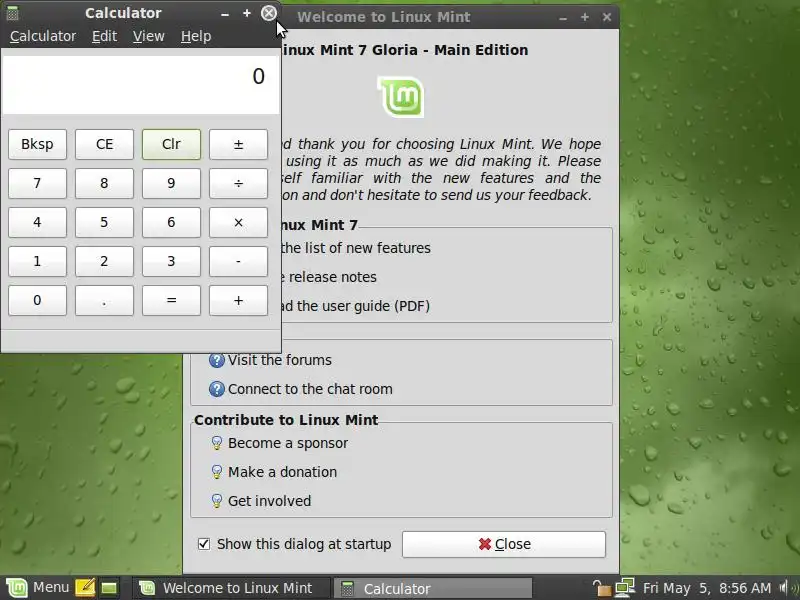
Task: Click the Bksp calculator key
Action: 37,144
